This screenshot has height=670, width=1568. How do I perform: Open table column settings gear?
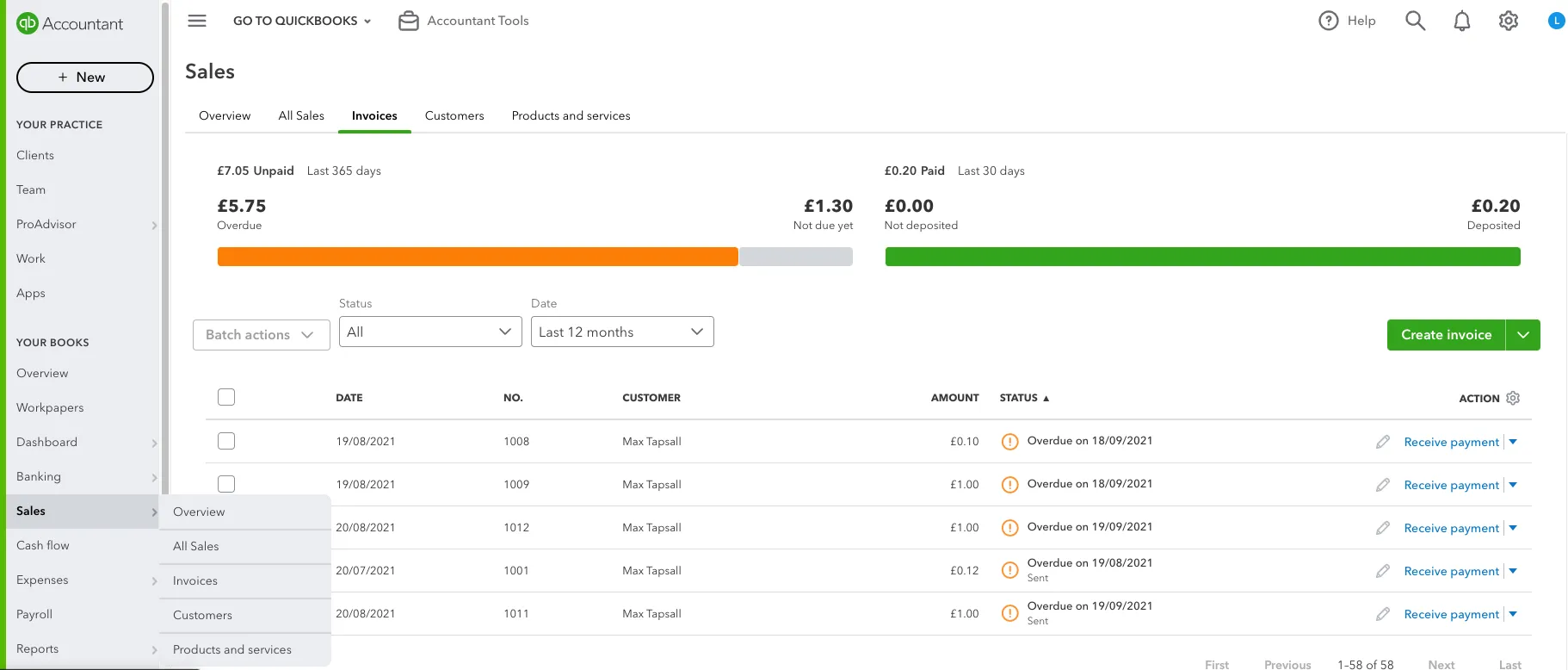[x=1513, y=398]
